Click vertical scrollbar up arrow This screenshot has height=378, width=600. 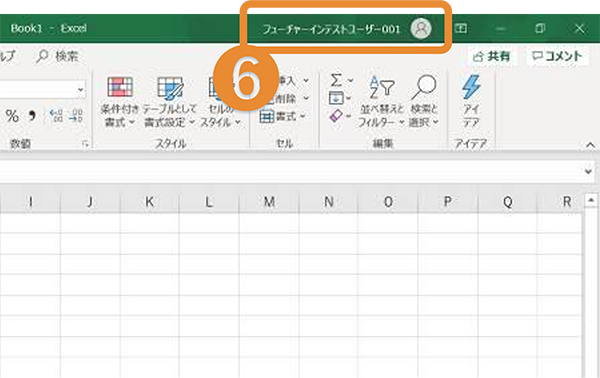(x=591, y=200)
